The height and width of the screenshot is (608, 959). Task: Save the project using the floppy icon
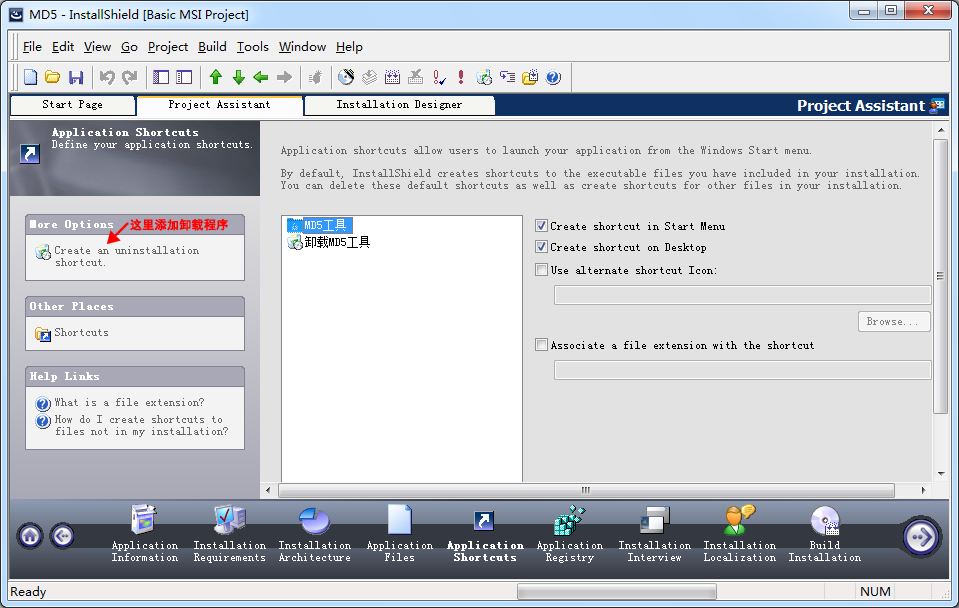click(76, 77)
